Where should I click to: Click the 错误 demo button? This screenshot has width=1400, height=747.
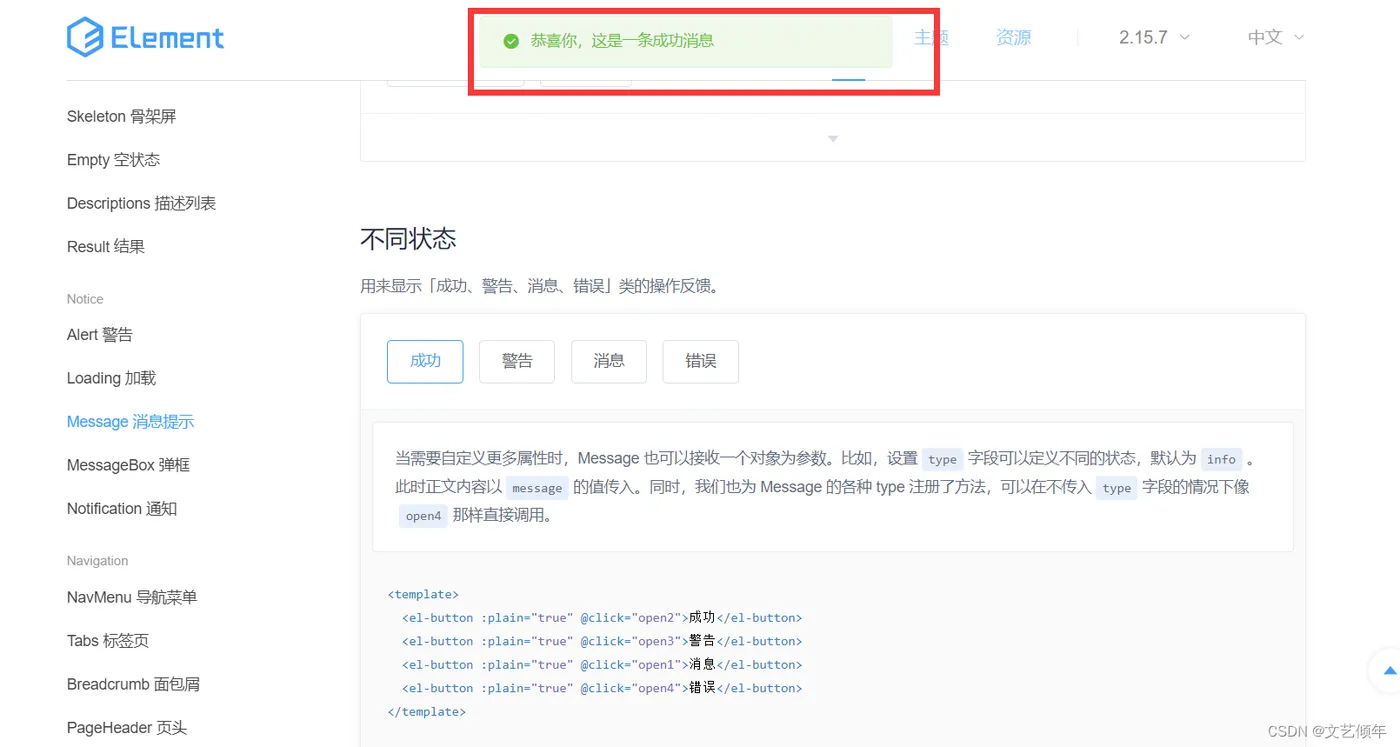pyautogui.click(x=700, y=361)
